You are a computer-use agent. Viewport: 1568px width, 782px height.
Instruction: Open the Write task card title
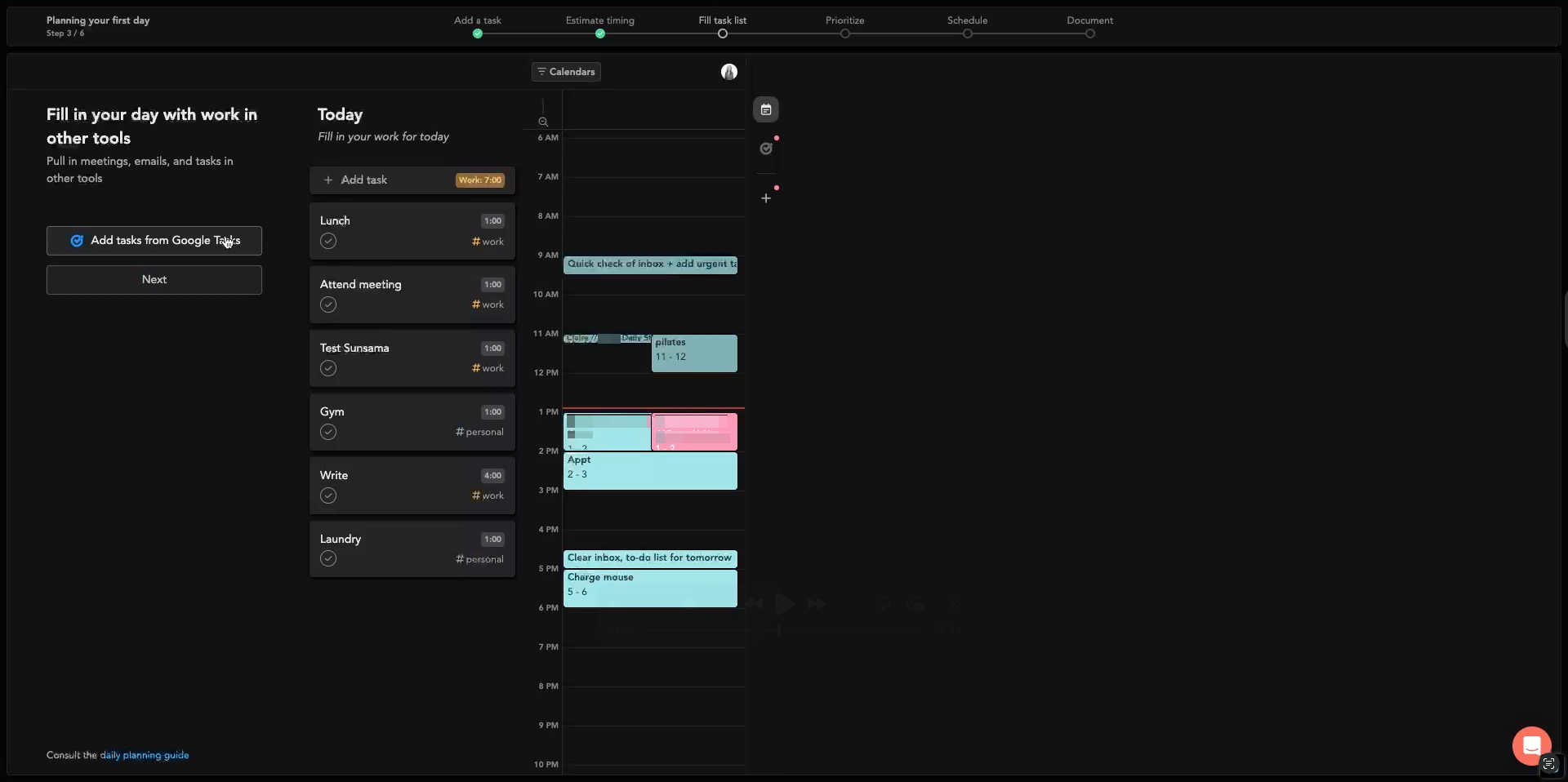click(334, 475)
